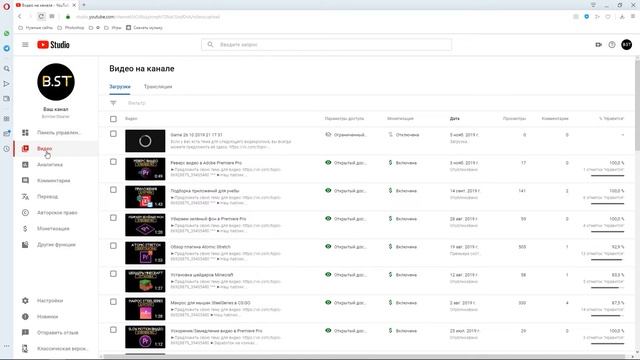Open the Photoshop bookmark folder
640x360 pixels.
point(71,28)
